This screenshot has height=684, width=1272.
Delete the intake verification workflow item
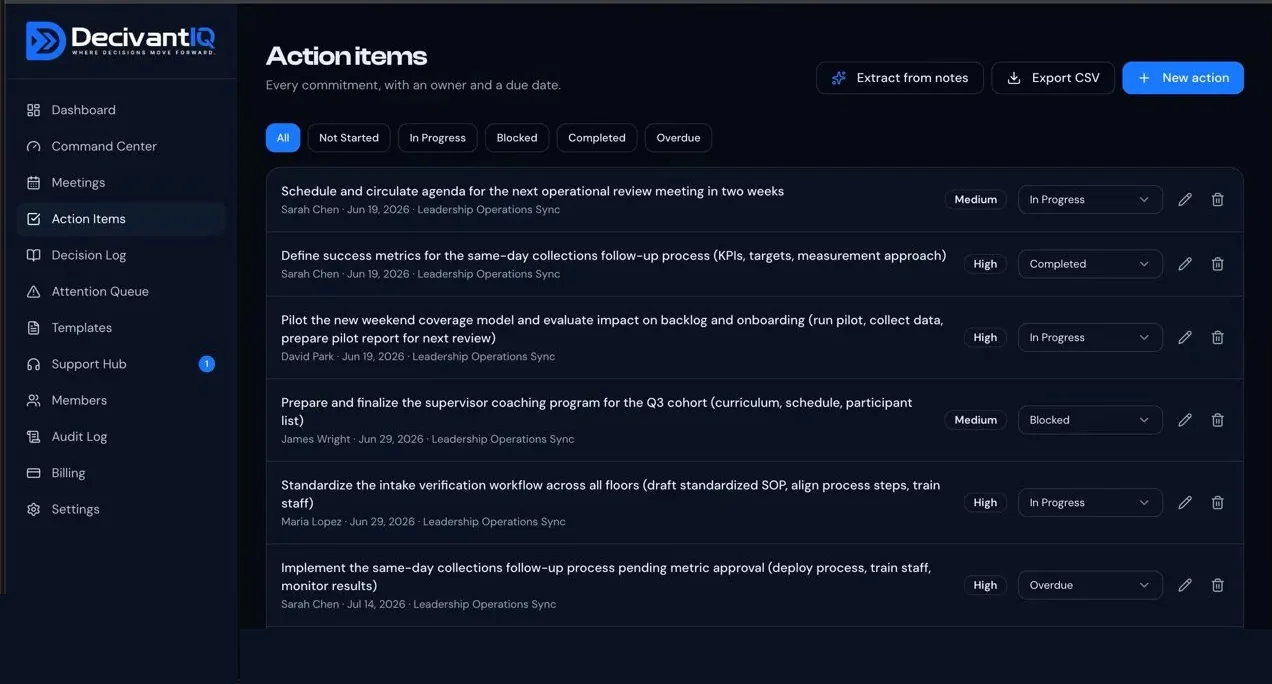pyautogui.click(x=1218, y=502)
